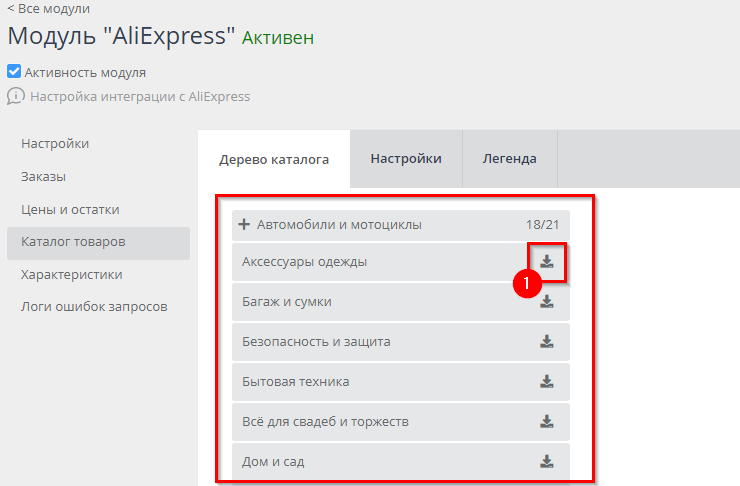The height and width of the screenshot is (486, 740).
Task: Open Цены и остатки section
Action: (70, 209)
